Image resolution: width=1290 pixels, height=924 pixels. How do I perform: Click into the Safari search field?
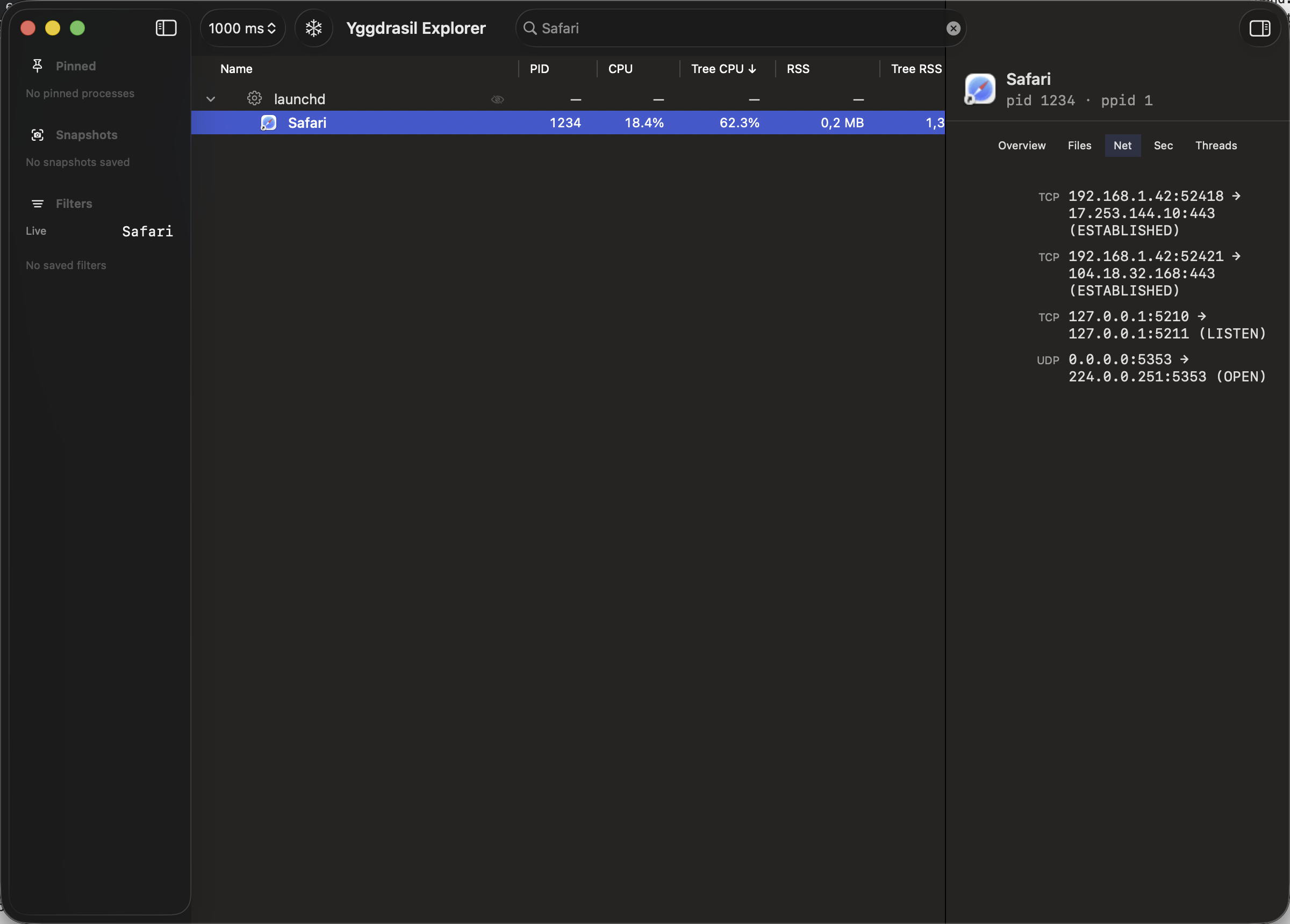pyautogui.click(x=741, y=28)
